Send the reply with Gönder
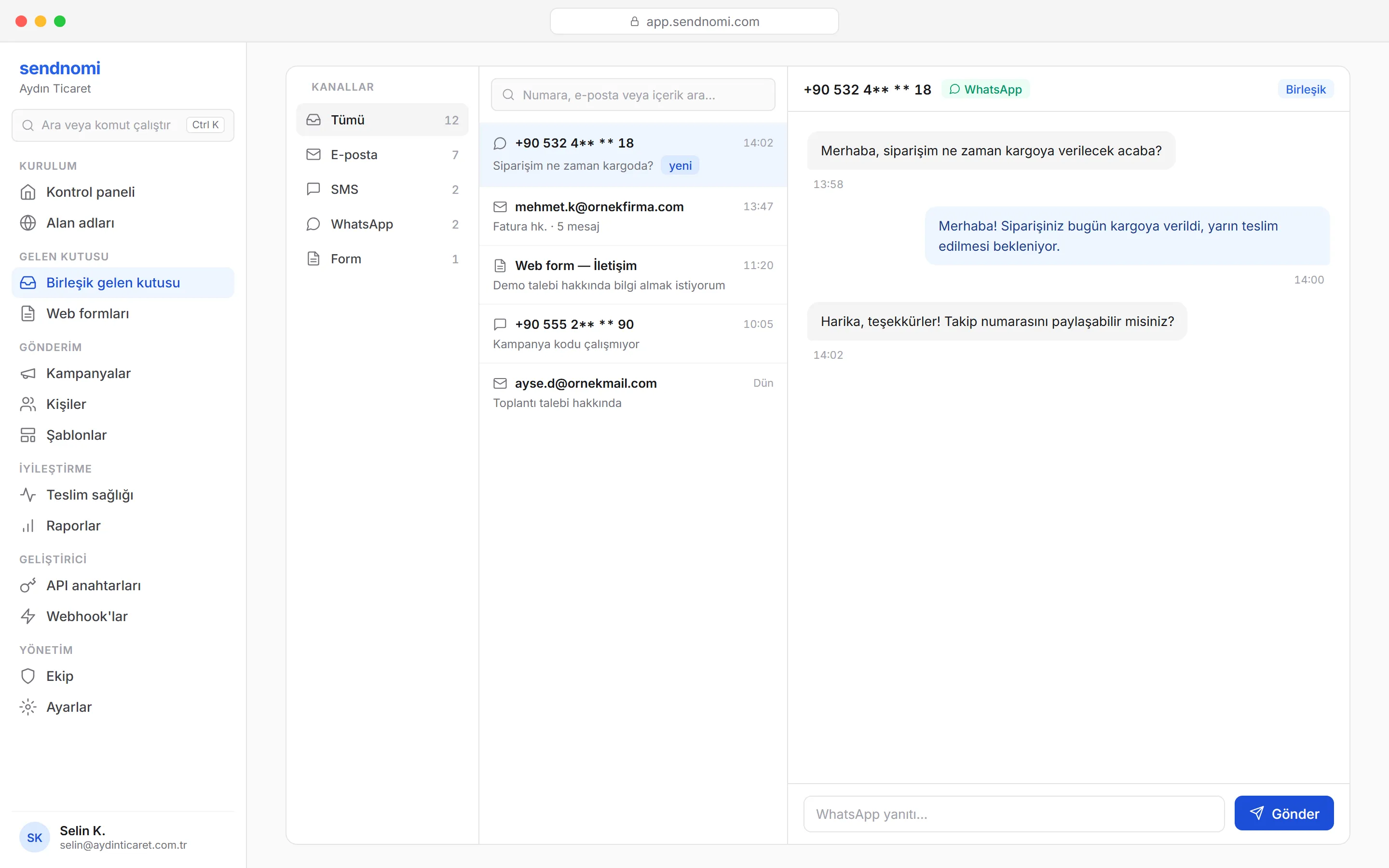1389x868 pixels. coord(1284,814)
